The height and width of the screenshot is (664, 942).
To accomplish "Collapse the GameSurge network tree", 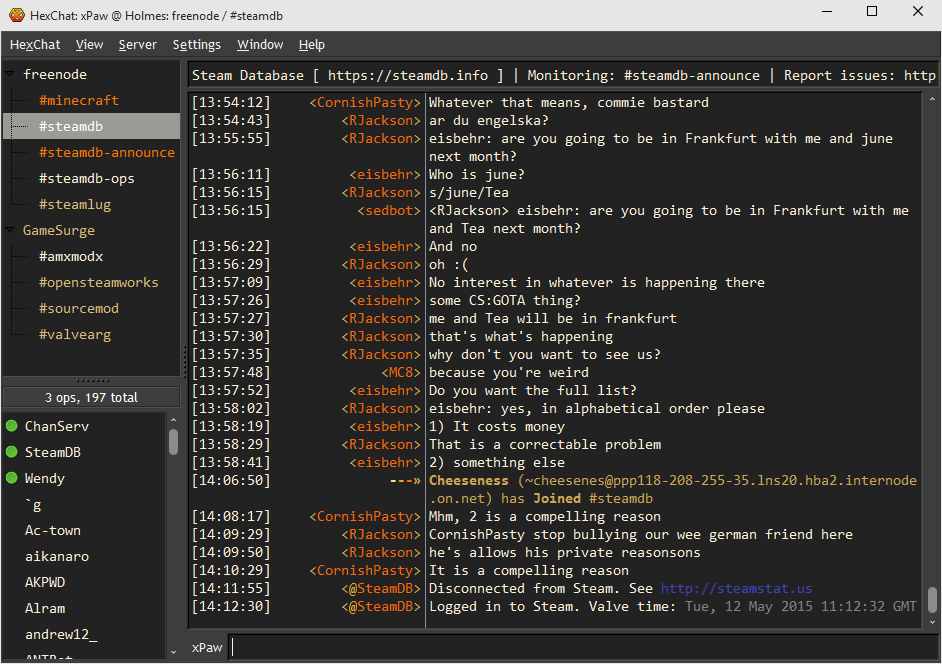I will (10, 231).
